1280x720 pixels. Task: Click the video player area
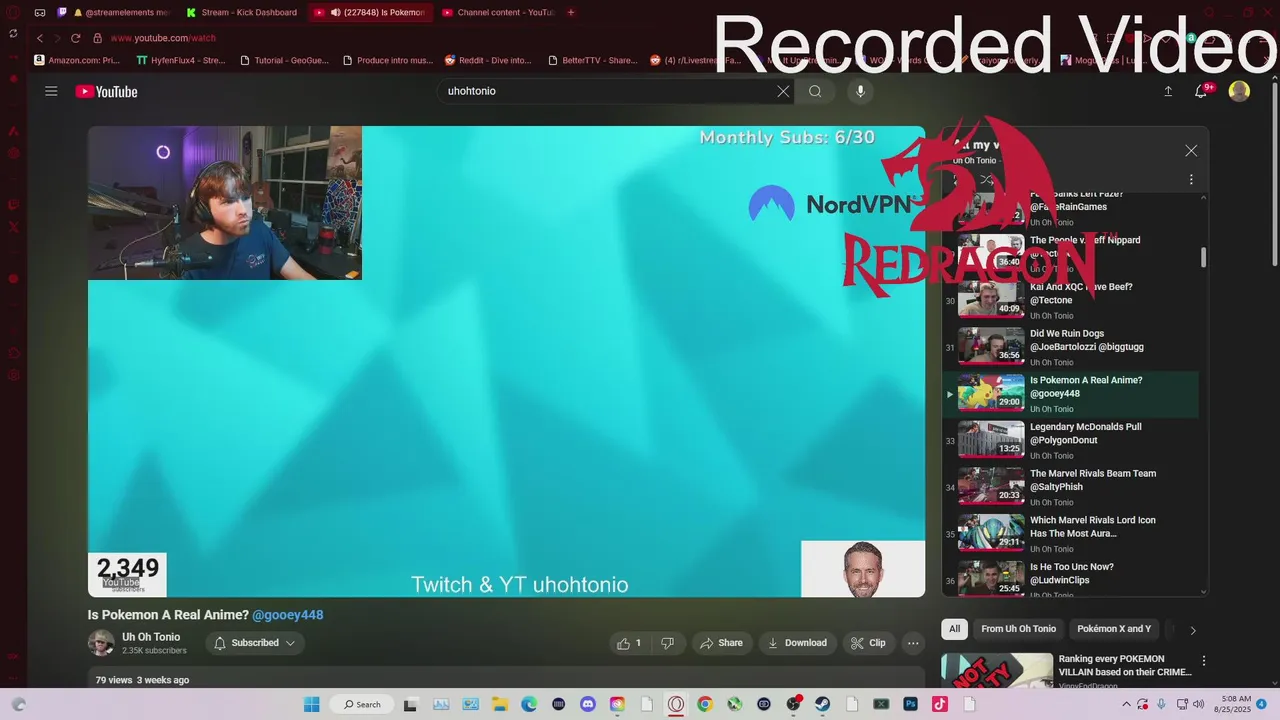[x=506, y=361]
